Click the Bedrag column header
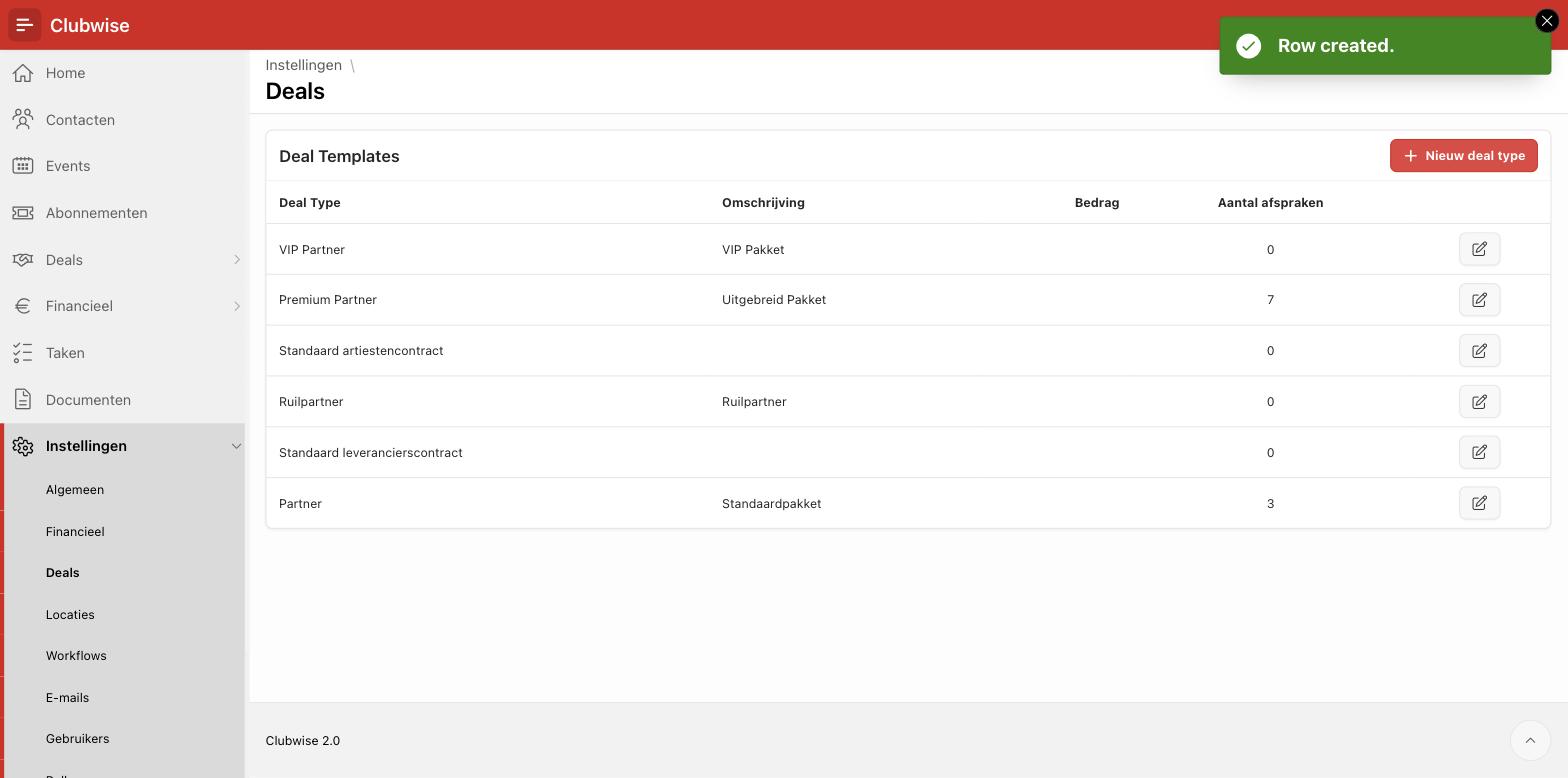Image resolution: width=1568 pixels, height=778 pixels. point(1097,203)
